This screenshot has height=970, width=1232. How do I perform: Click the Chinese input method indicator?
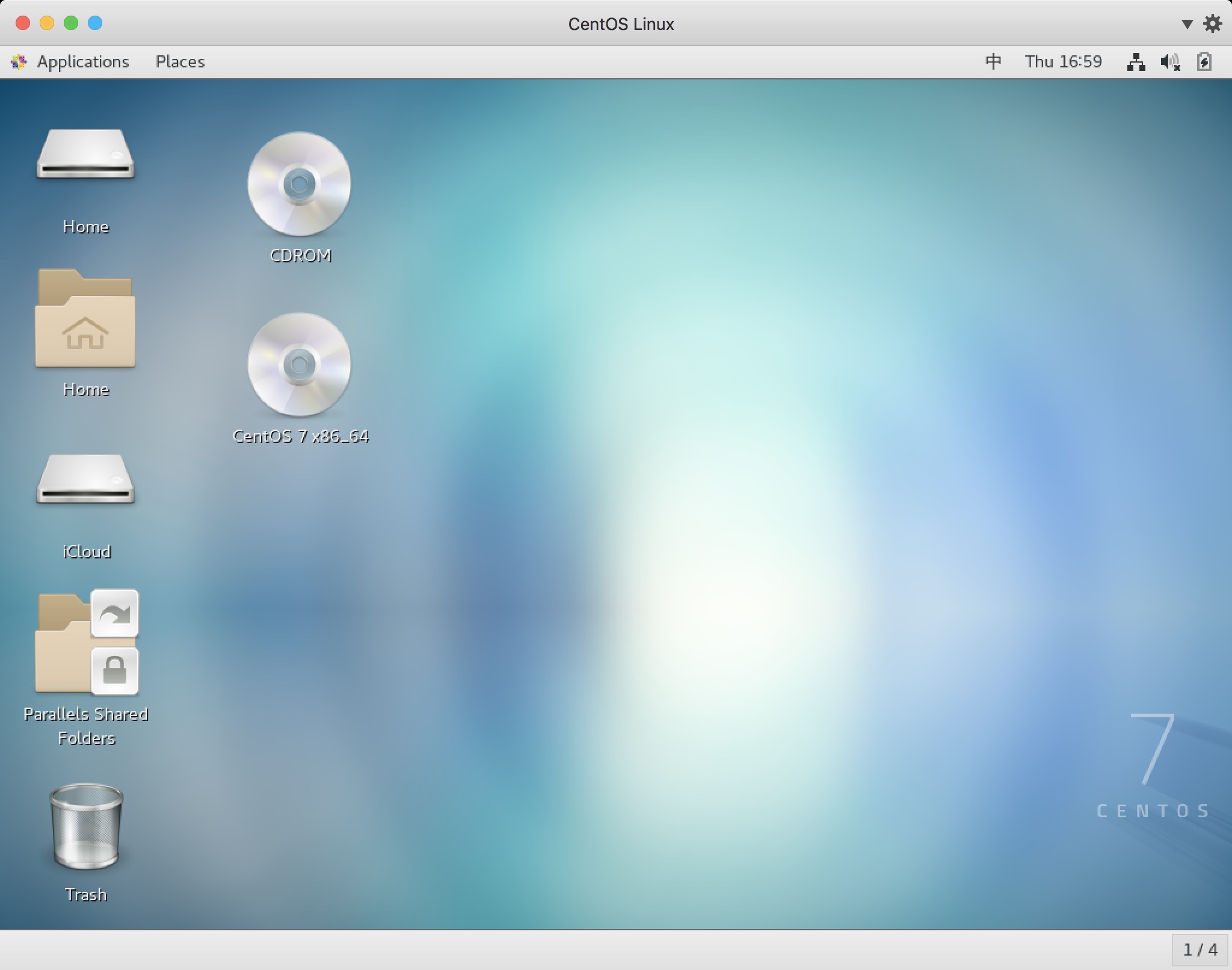993,61
